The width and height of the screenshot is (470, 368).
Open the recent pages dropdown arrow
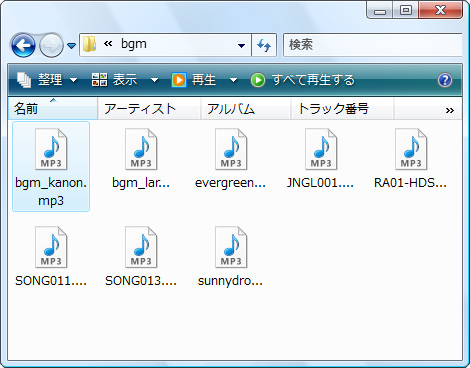click(71, 45)
